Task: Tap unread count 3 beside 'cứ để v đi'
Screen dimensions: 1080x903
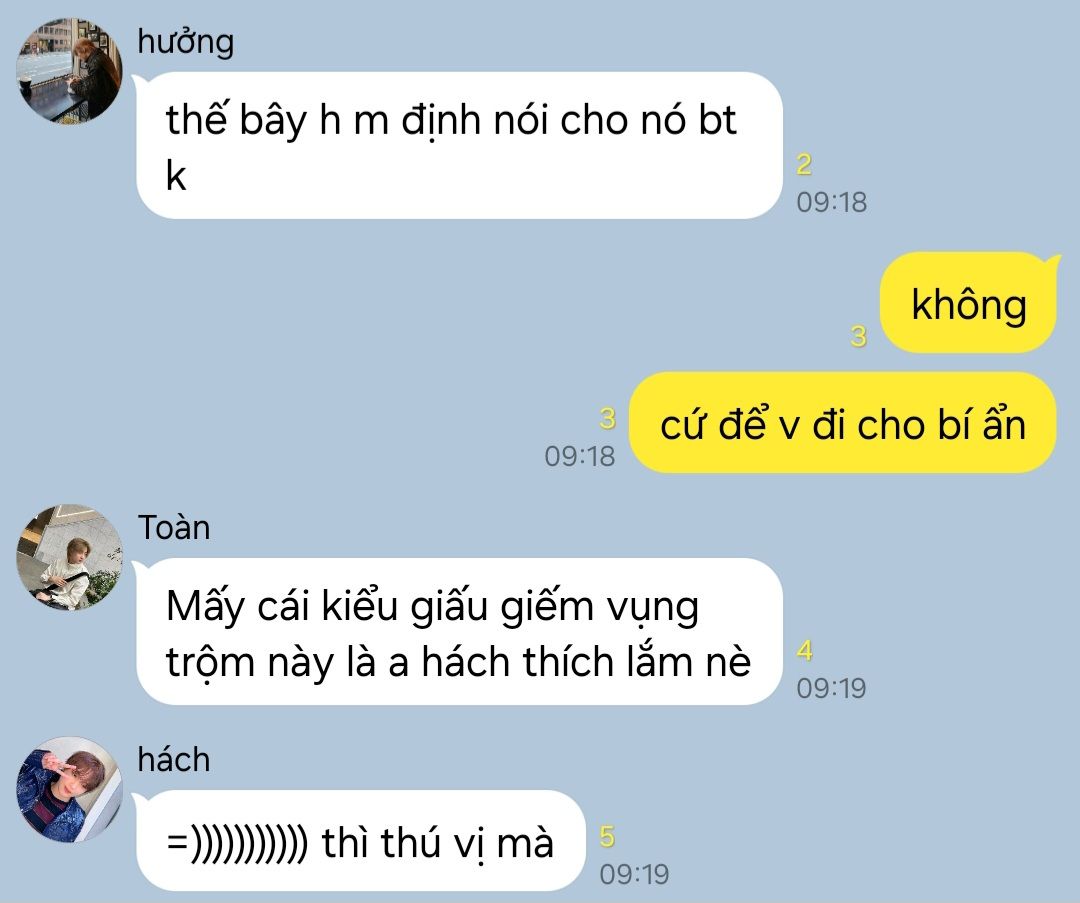Action: click(607, 419)
